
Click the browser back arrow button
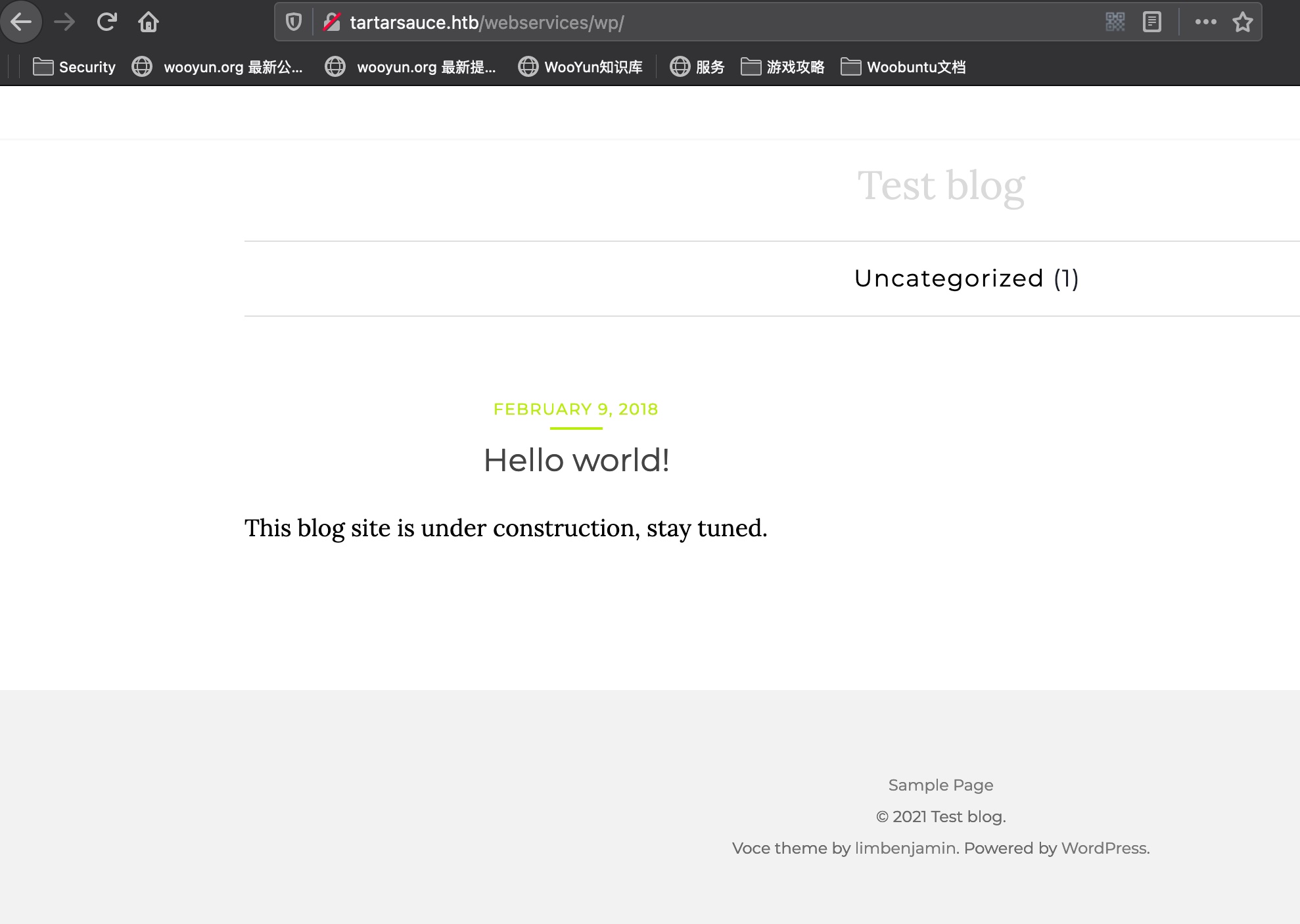click(21, 22)
